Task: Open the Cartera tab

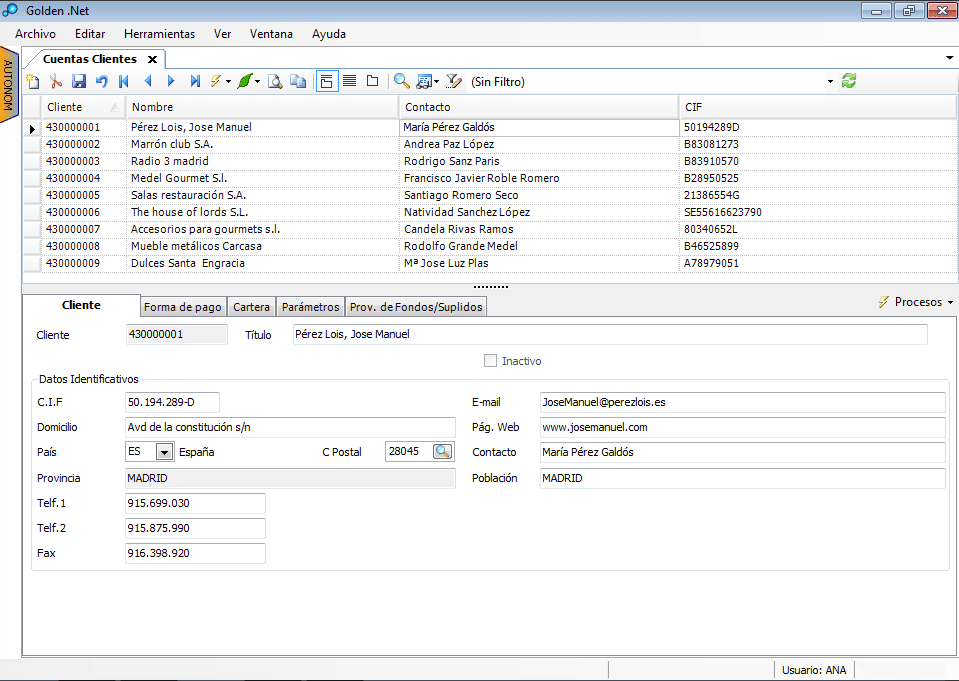Action: 251,307
